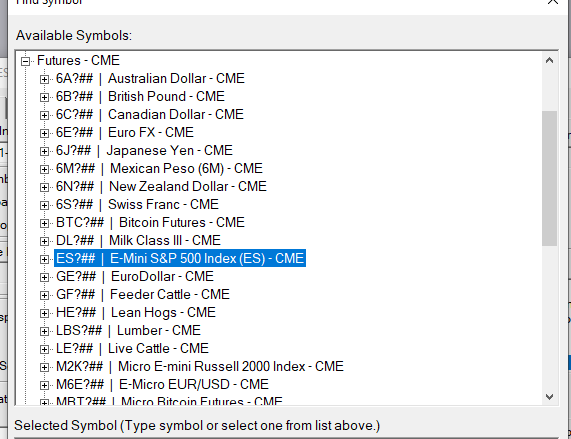Expand the 6C?## Canadian Dollar node
Screen dimensions: 571x439
(x=44, y=115)
